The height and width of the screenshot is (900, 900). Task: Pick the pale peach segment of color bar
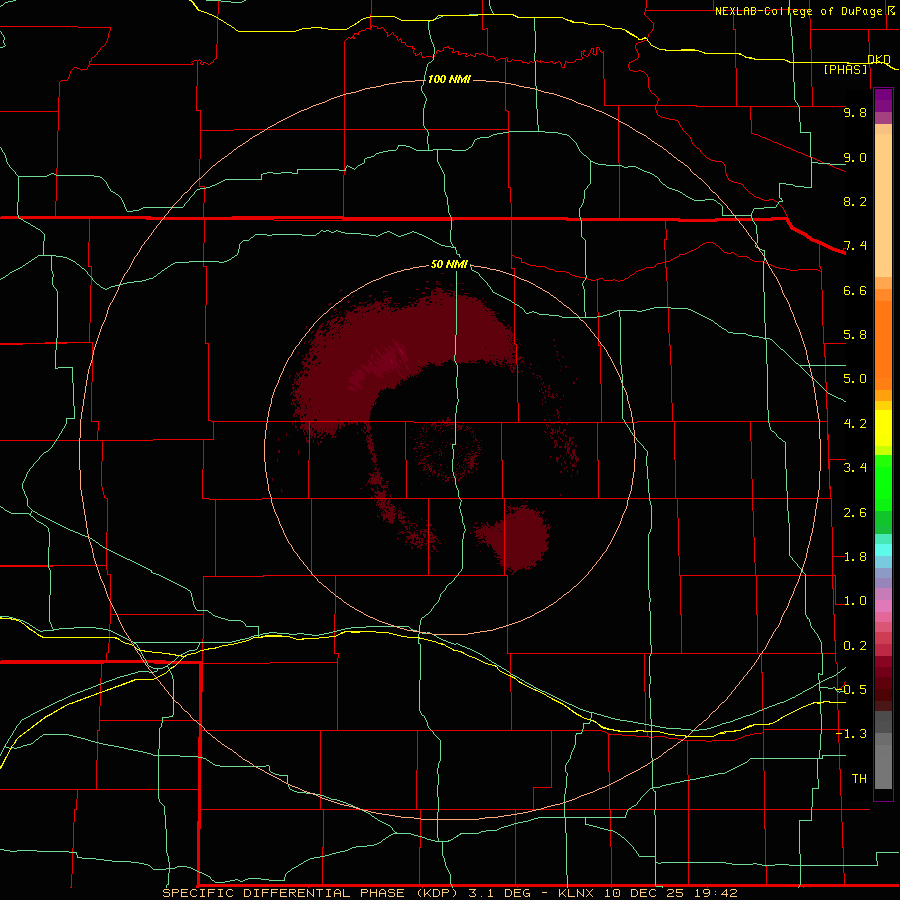(x=883, y=207)
